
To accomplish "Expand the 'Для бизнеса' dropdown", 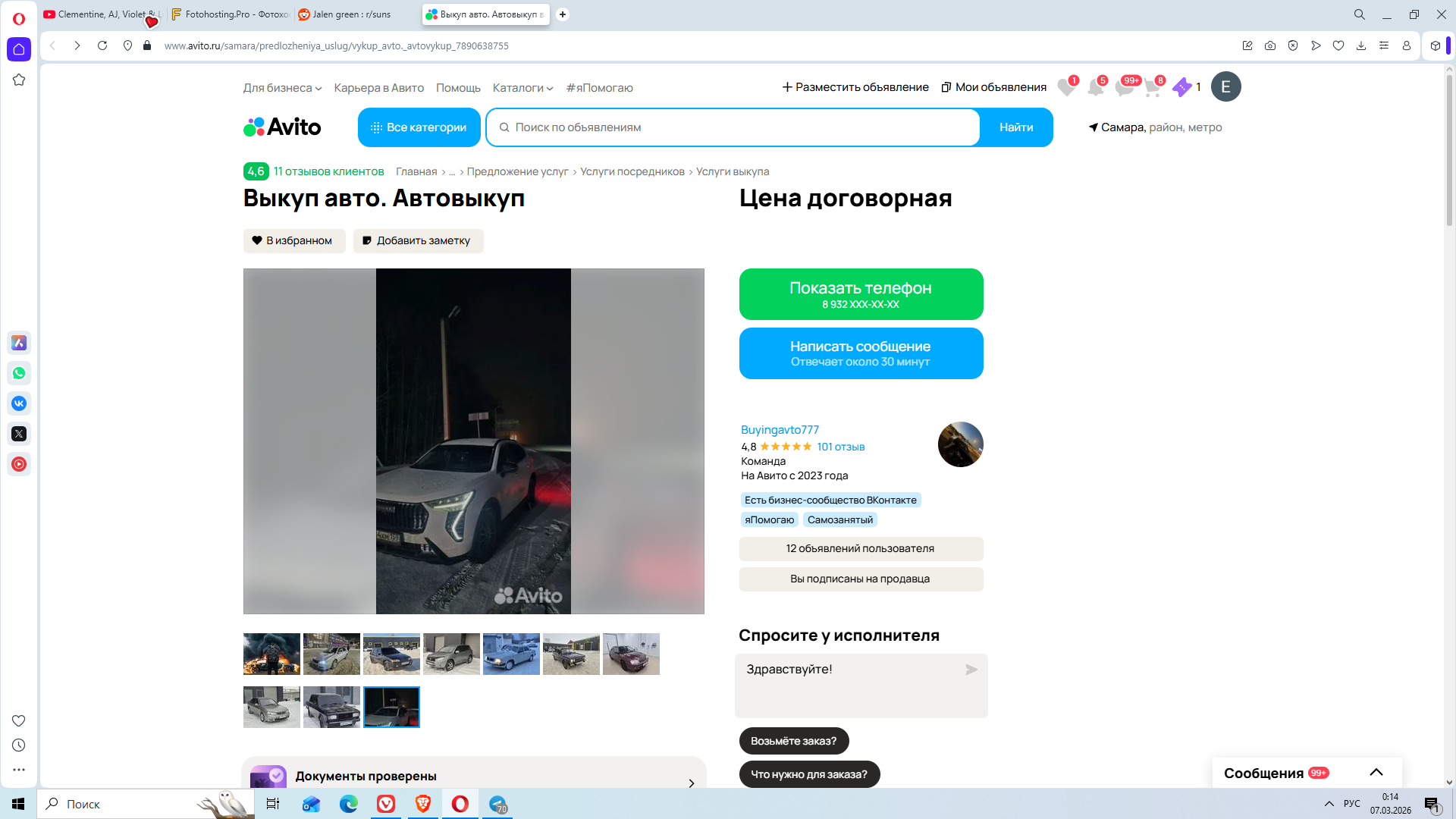I will 282,88.
